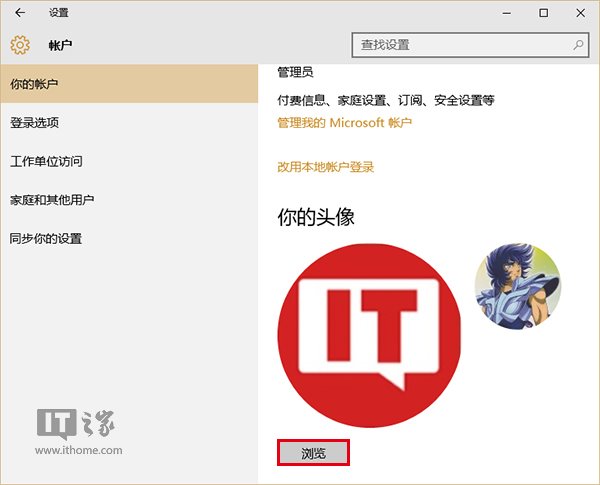Viewport: 600px width, 485px height.
Task: Maximize the settings window
Action: (543, 13)
